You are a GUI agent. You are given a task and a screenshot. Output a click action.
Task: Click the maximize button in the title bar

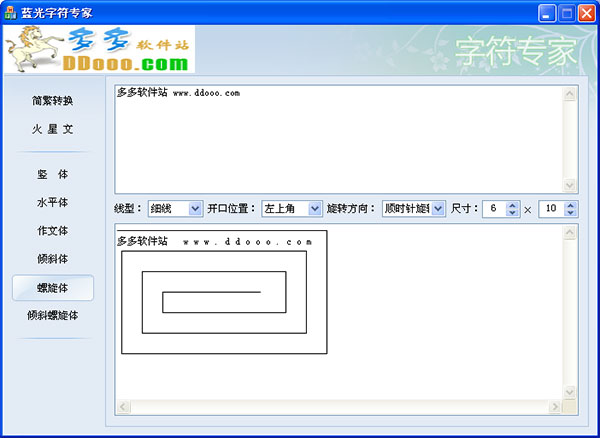point(567,13)
